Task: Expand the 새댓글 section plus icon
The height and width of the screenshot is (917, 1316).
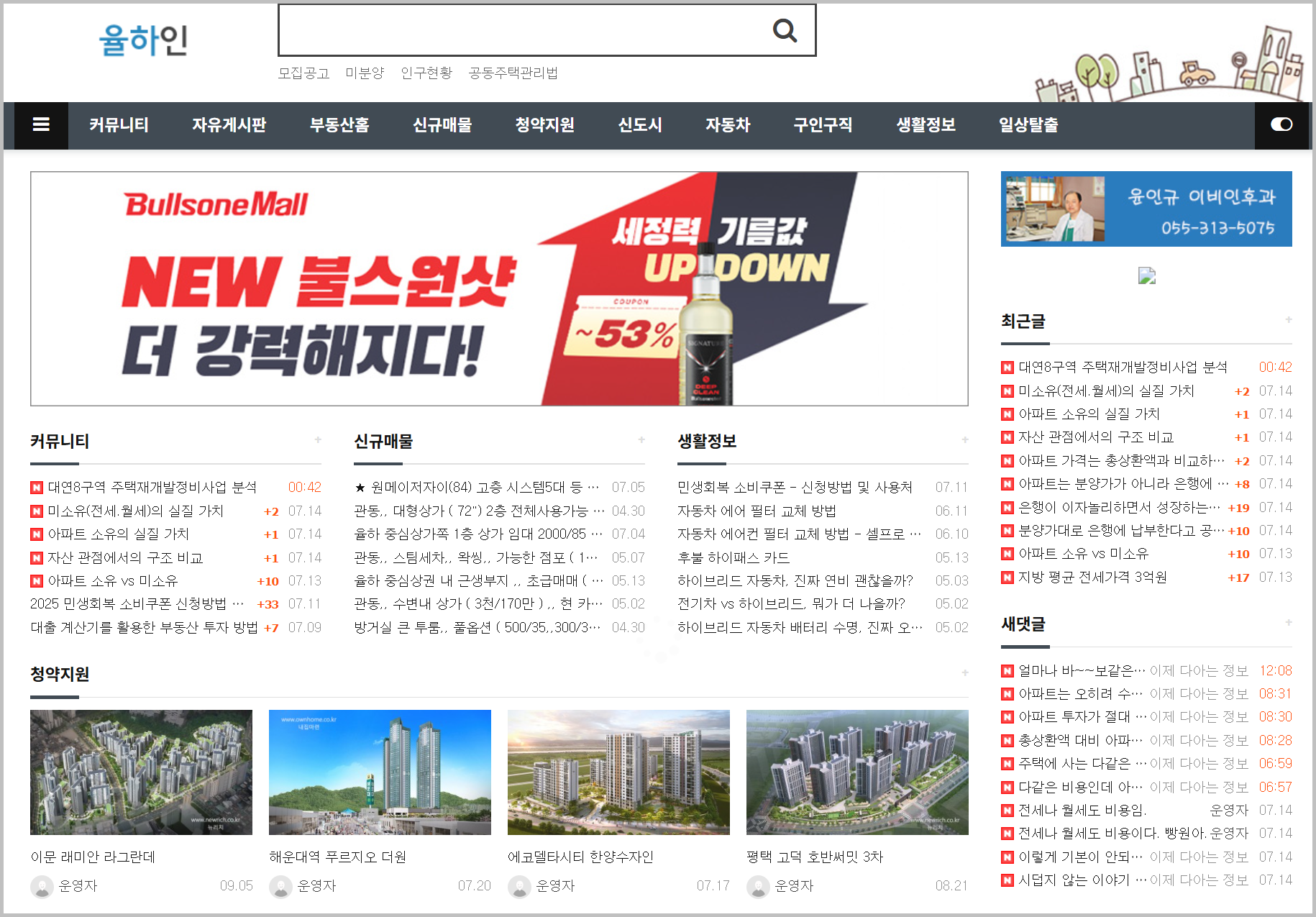Action: click(x=1289, y=622)
